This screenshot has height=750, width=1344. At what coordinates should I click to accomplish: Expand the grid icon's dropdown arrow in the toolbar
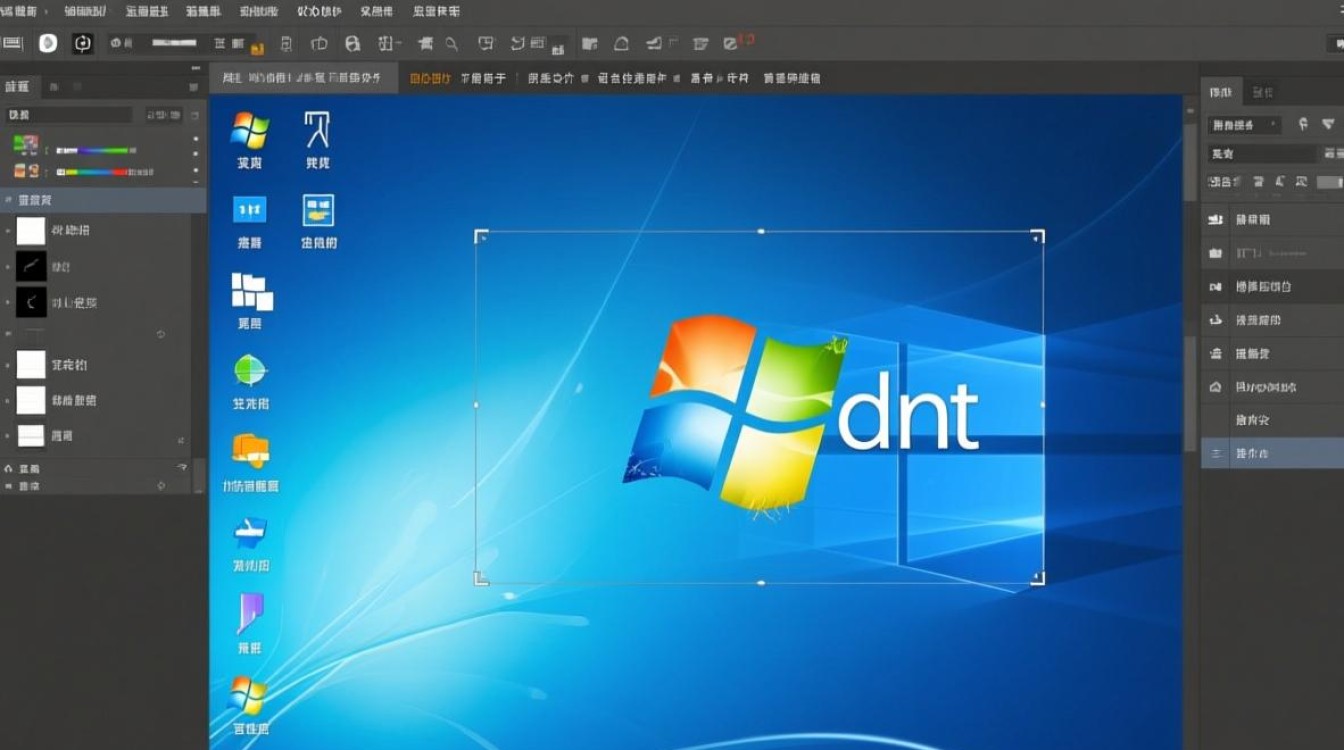[398, 42]
